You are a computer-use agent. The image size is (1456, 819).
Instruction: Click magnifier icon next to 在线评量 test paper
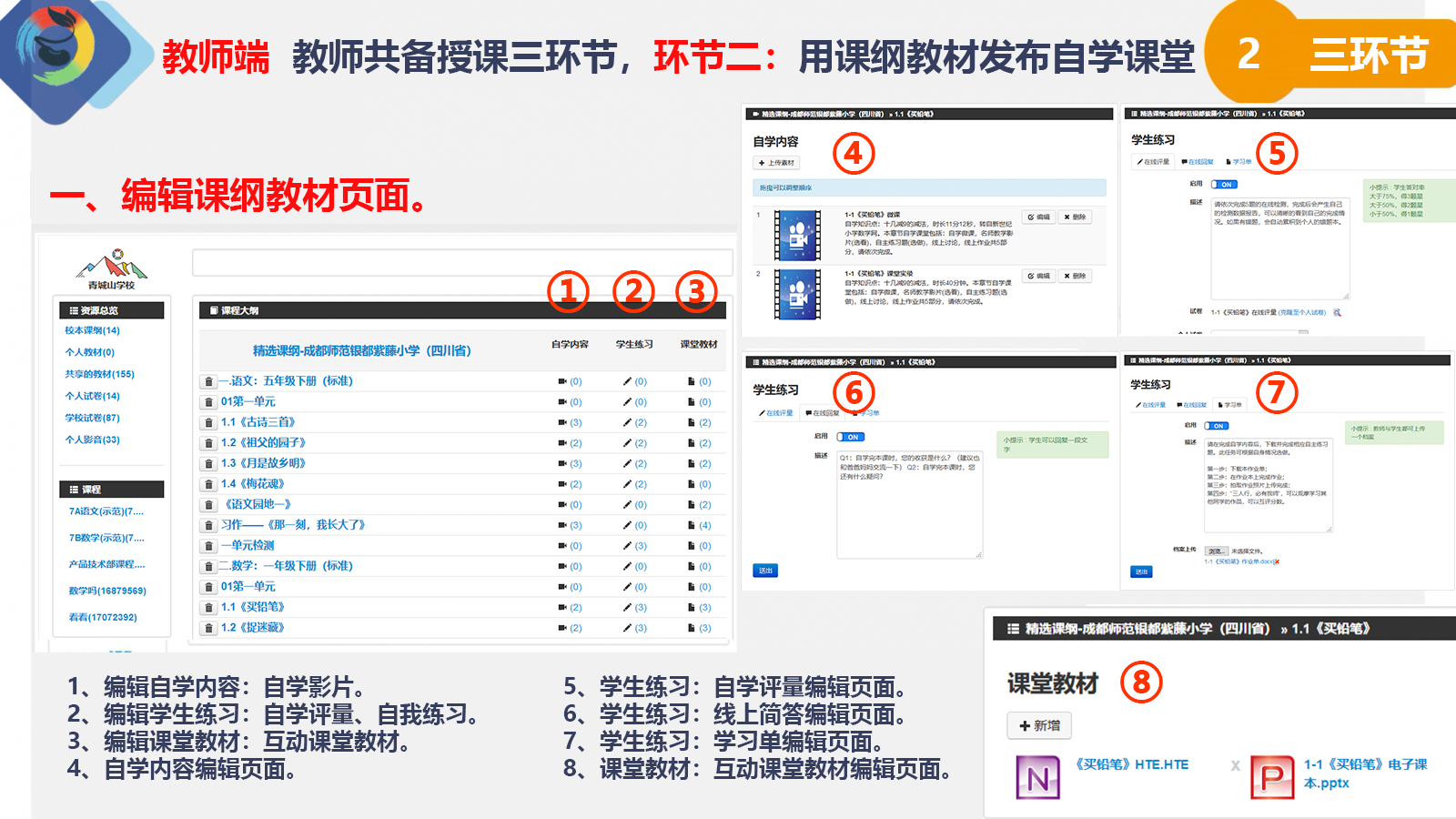pos(1337,313)
